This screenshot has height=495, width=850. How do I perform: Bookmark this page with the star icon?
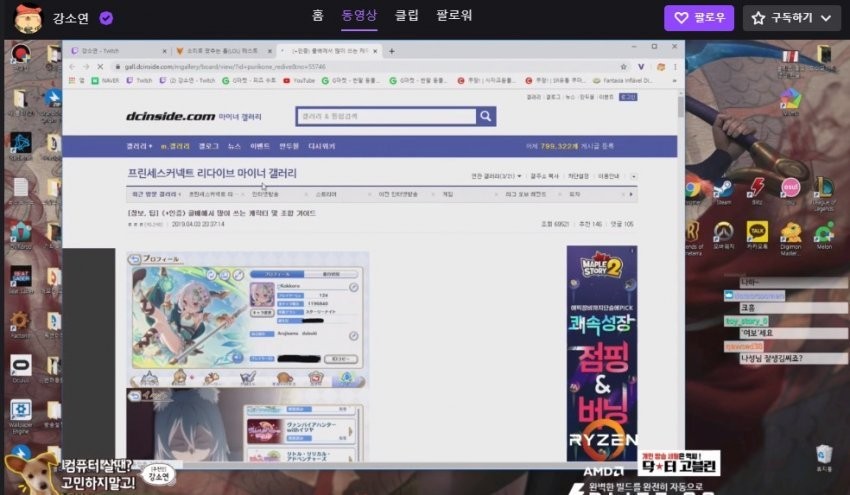pyautogui.click(x=623, y=67)
